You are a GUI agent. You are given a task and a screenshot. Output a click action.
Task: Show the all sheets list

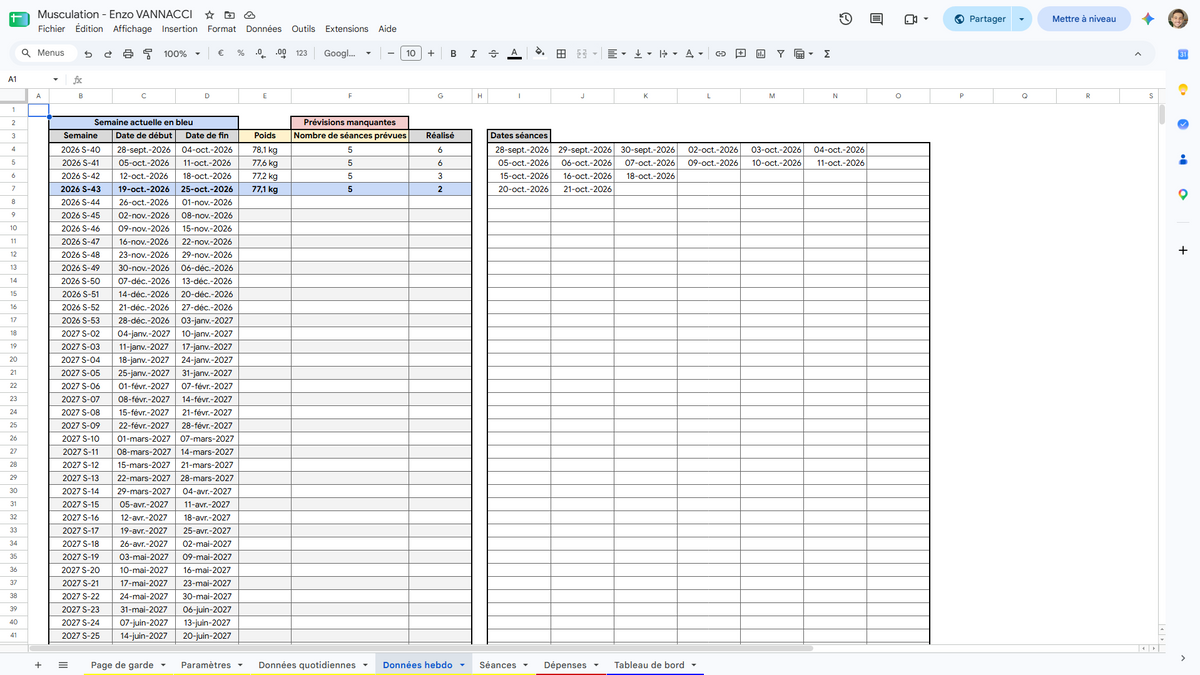tap(63, 665)
